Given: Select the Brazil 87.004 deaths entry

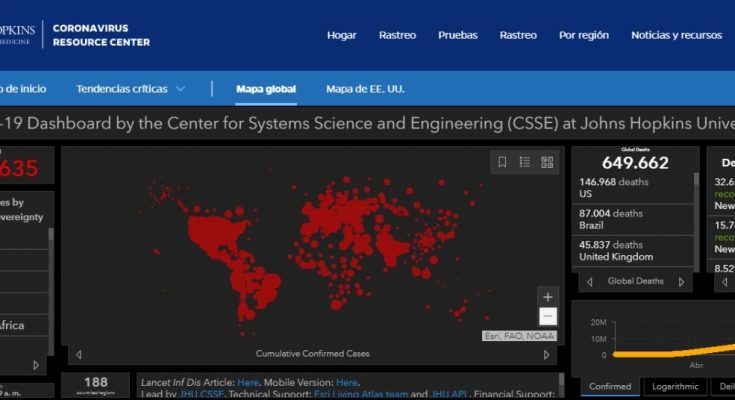Looking at the screenshot, I should pos(631,219).
